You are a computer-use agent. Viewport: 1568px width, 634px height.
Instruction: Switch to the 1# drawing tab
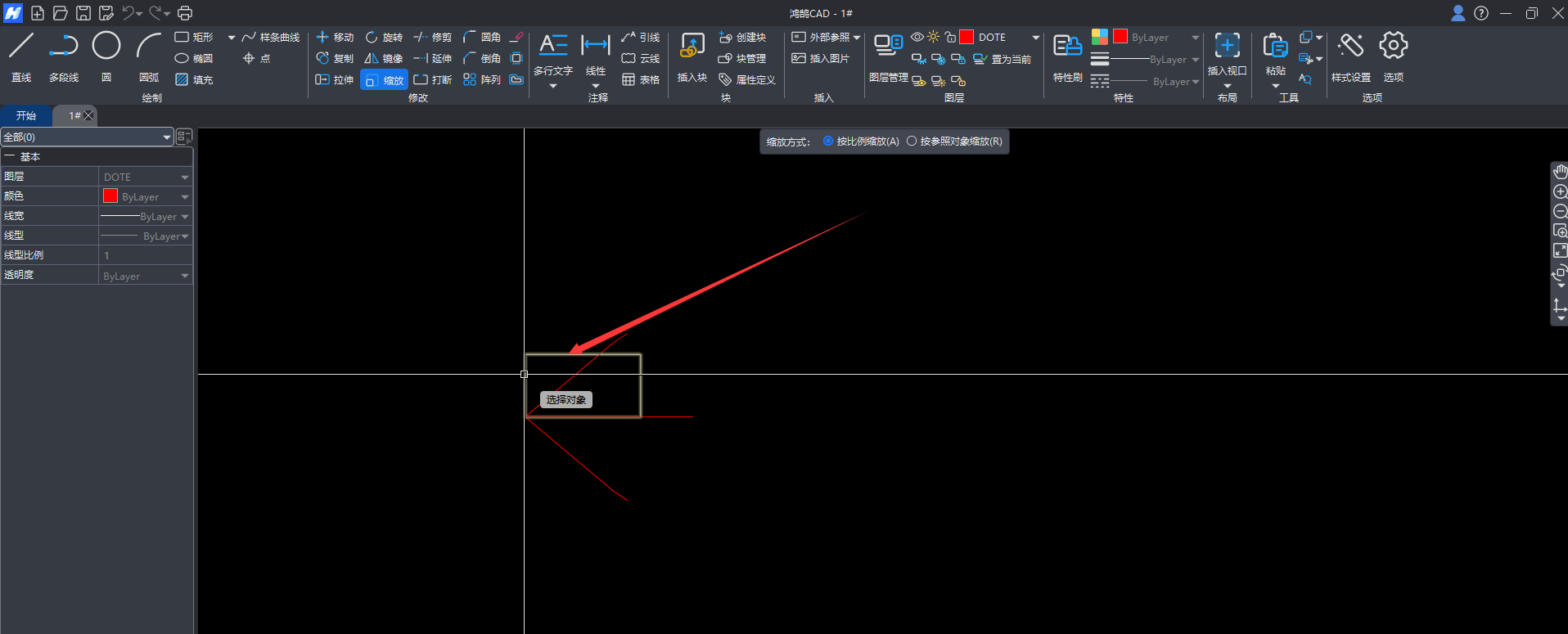pyautogui.click(x=74, y=116)
